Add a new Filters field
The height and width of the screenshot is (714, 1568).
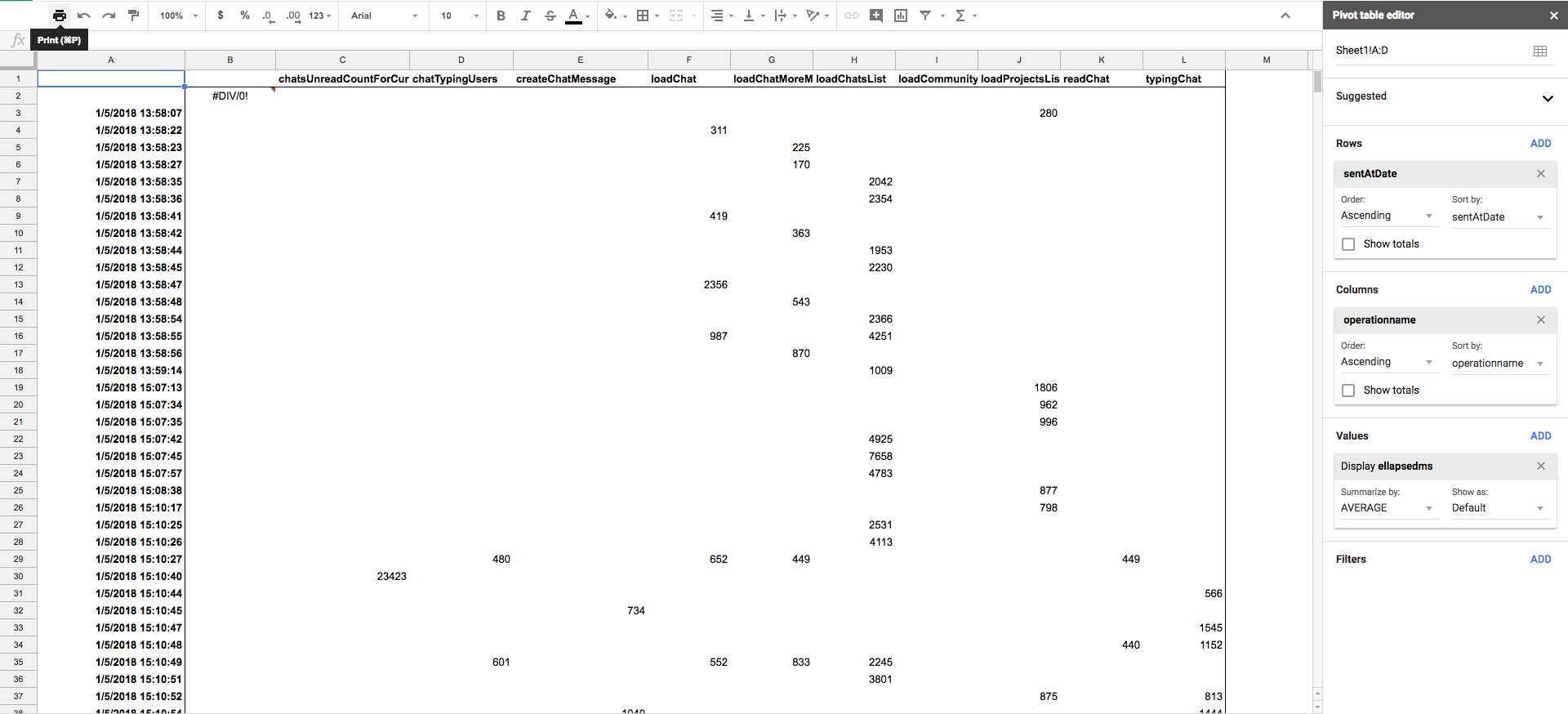1540,559
